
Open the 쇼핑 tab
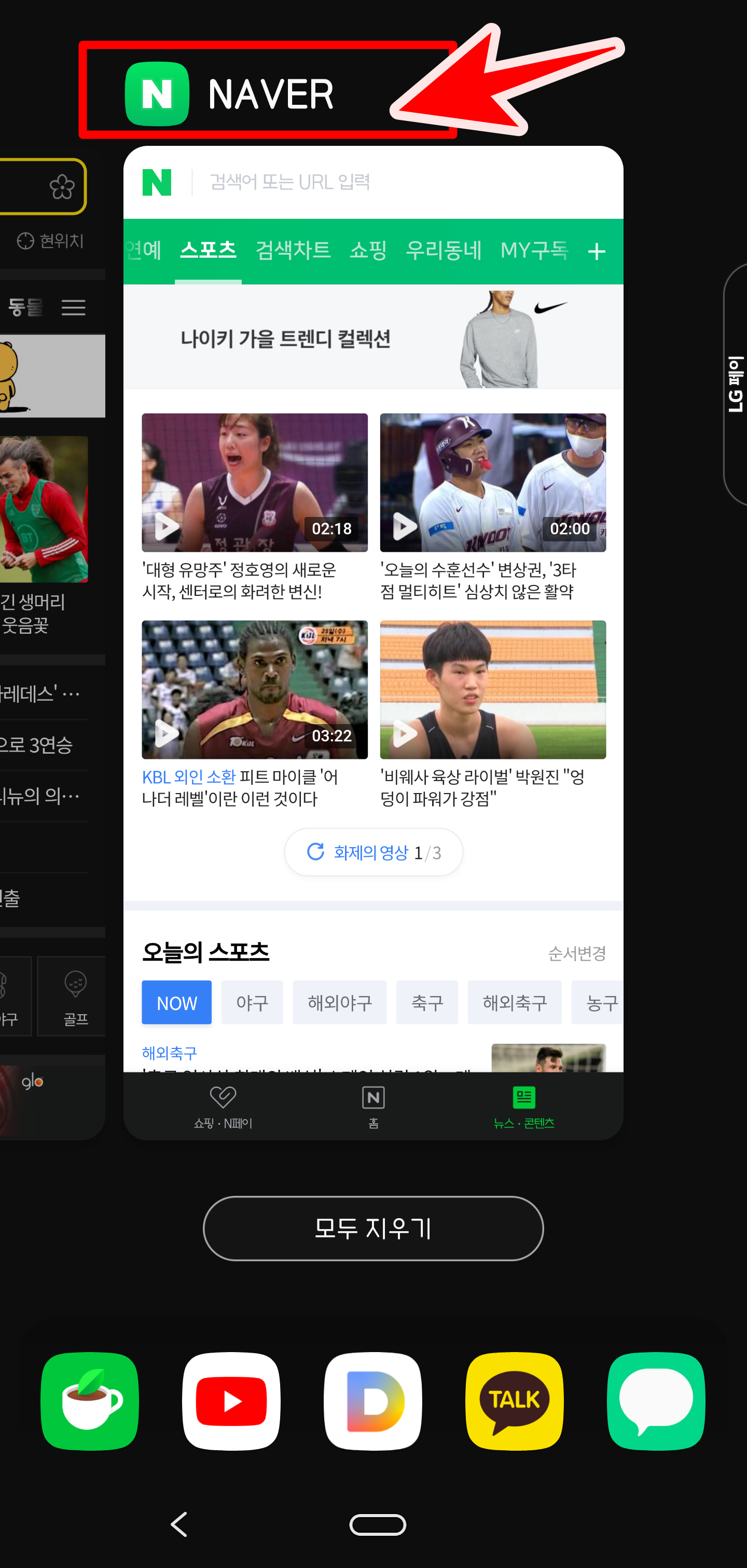368,250
